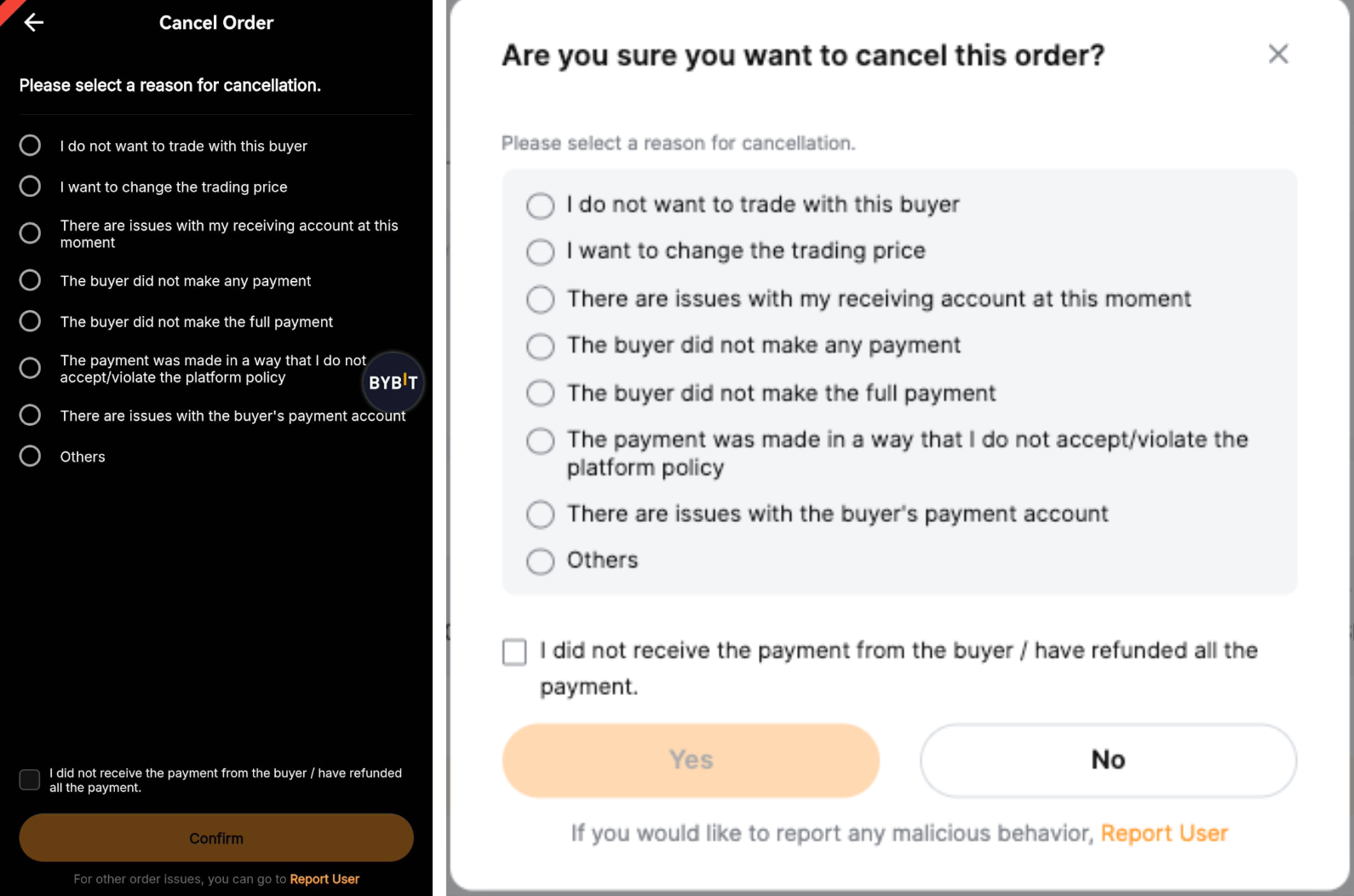Close the cancel order confirmation dialog
1354x896 pixels.
(1277, 55)
